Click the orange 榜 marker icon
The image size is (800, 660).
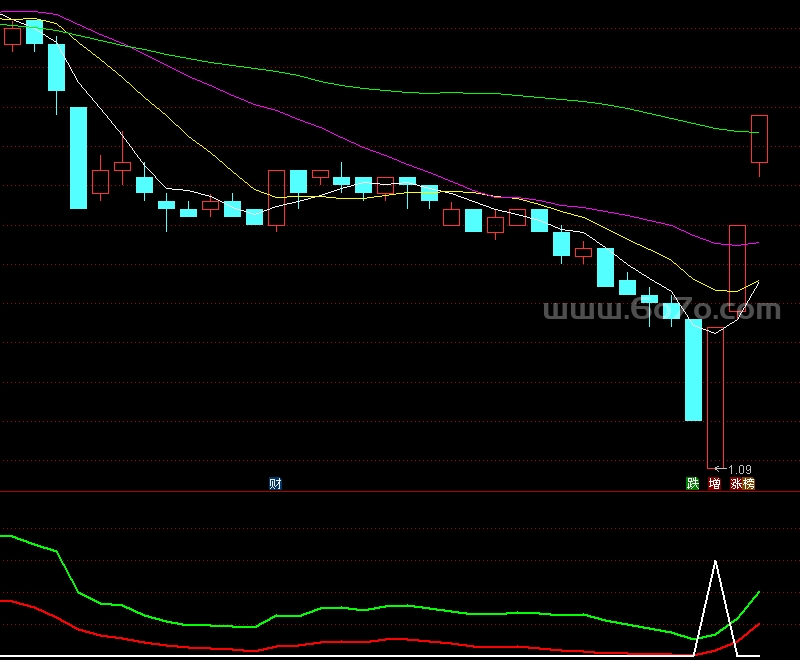click(748, 484)
